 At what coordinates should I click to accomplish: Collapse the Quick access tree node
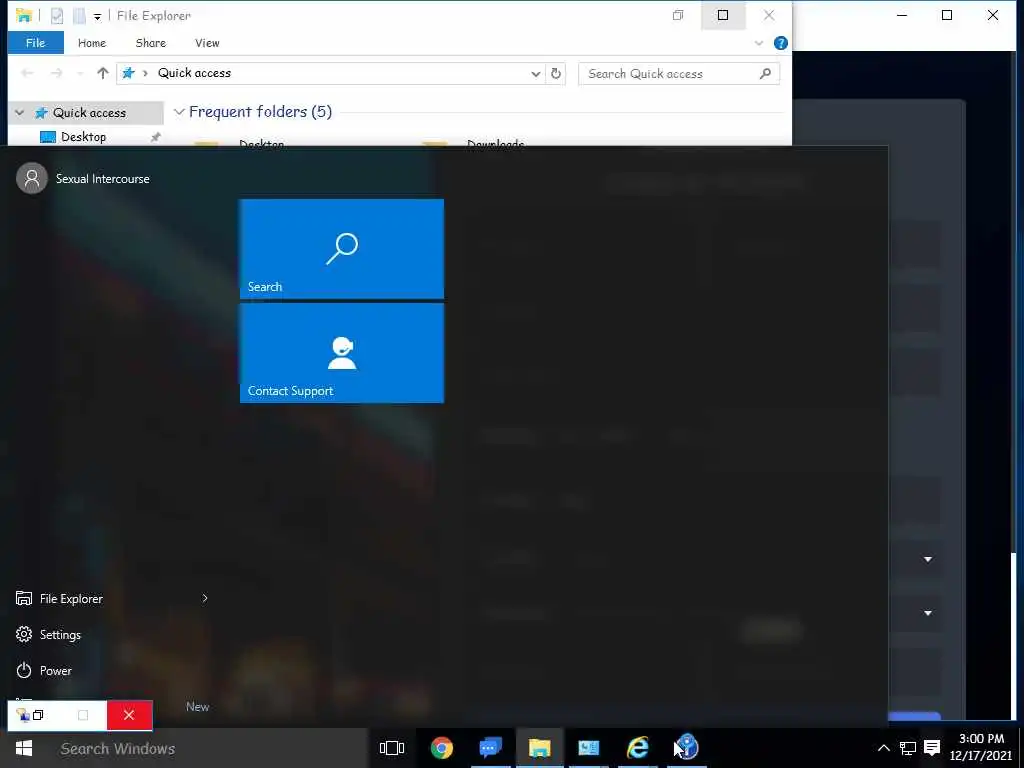20,113
